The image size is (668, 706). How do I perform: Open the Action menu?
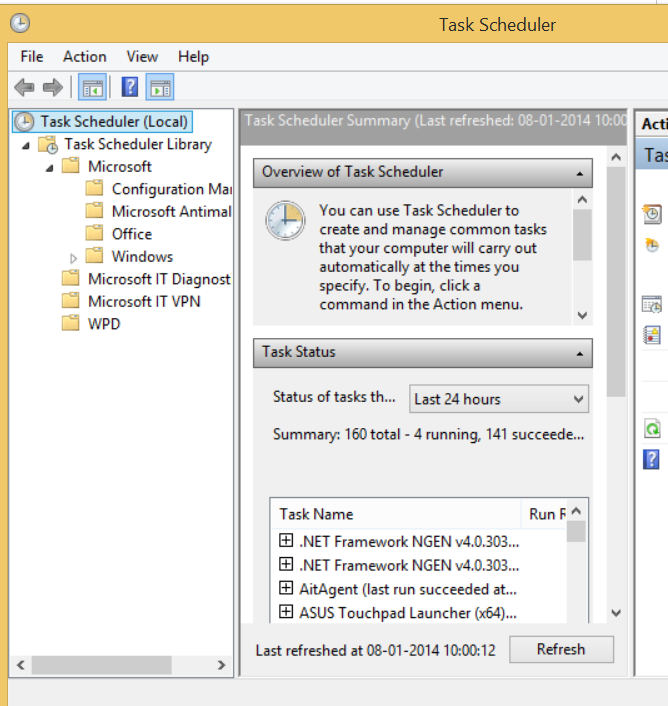click(x=84, y=57)
